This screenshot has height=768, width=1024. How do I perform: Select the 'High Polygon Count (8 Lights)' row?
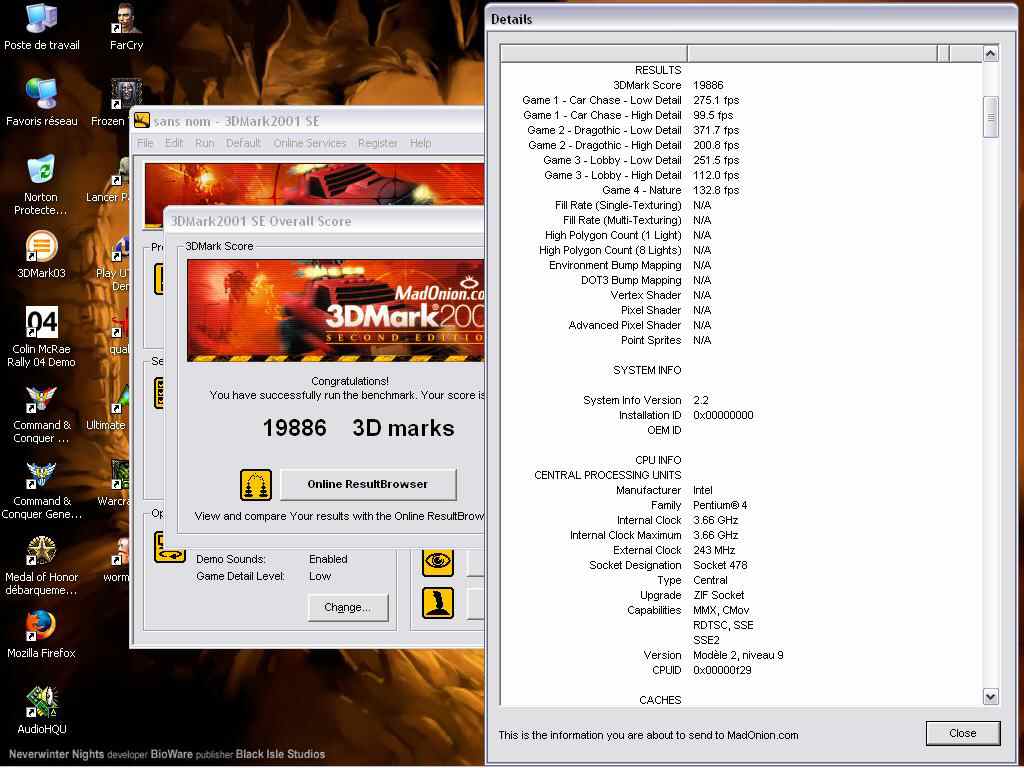click(x=741, y=250)
